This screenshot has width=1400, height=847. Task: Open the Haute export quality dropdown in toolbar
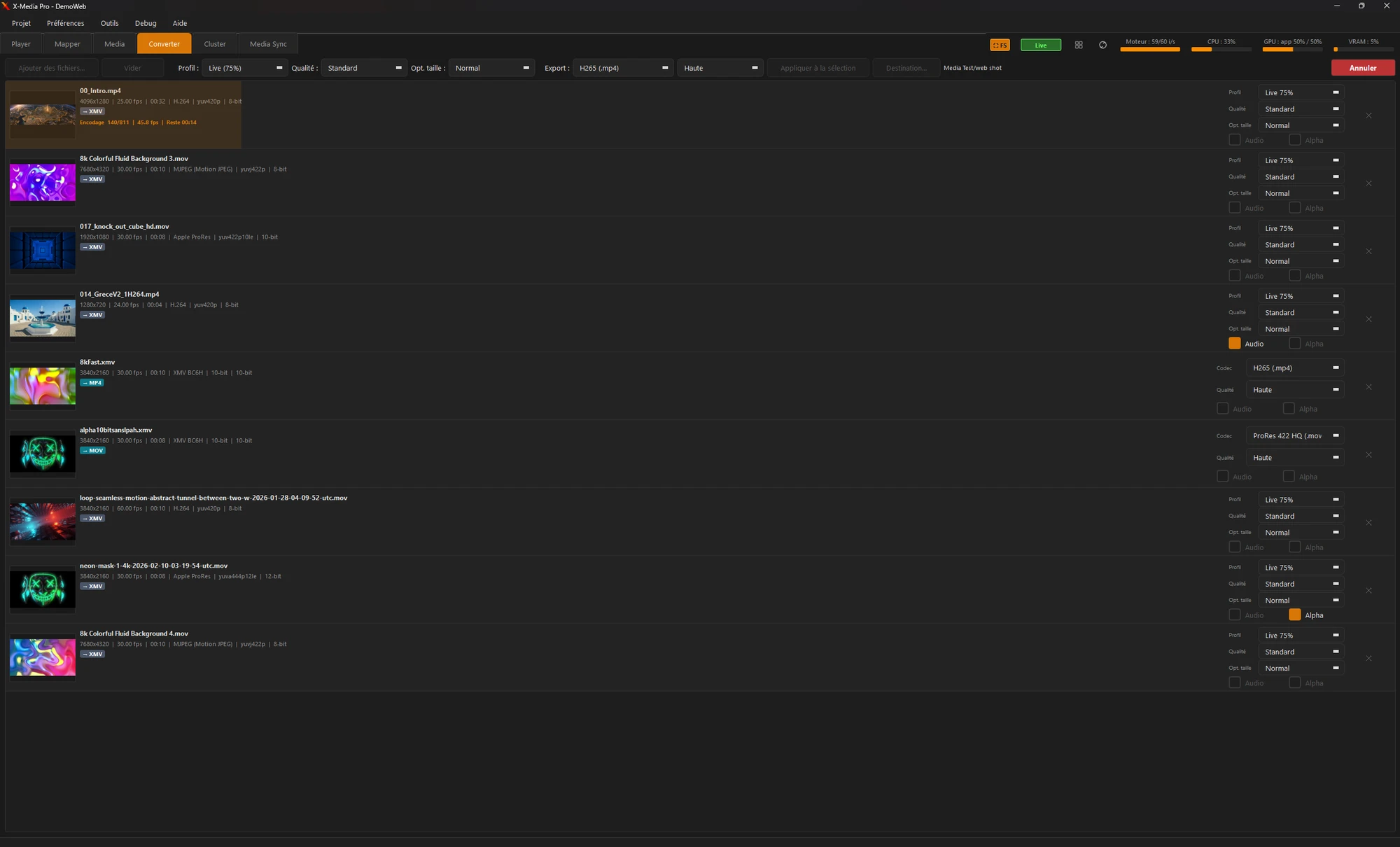click(x=720, y=68)
